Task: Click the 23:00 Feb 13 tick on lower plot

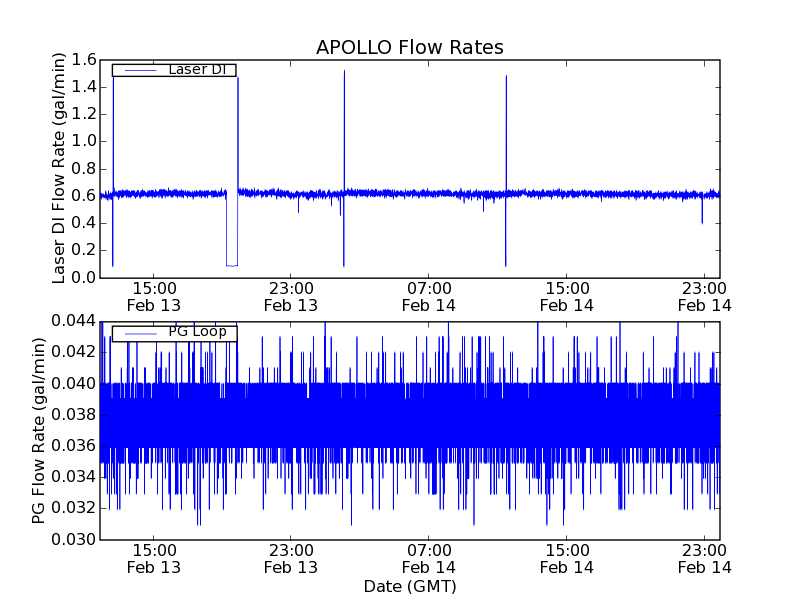Action: (x=290, y=558)
